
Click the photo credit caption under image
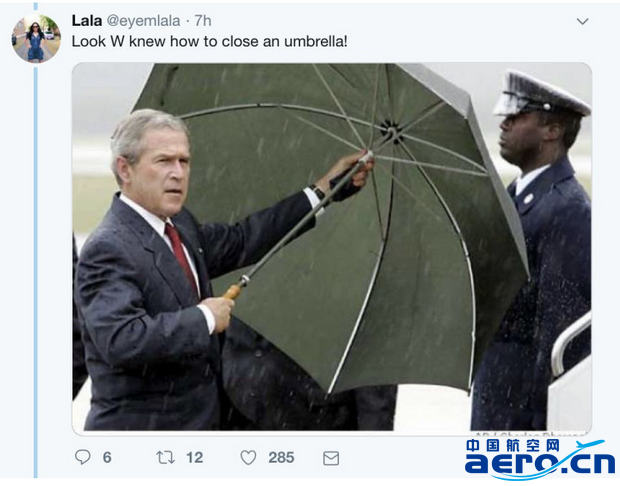point(530,433)
